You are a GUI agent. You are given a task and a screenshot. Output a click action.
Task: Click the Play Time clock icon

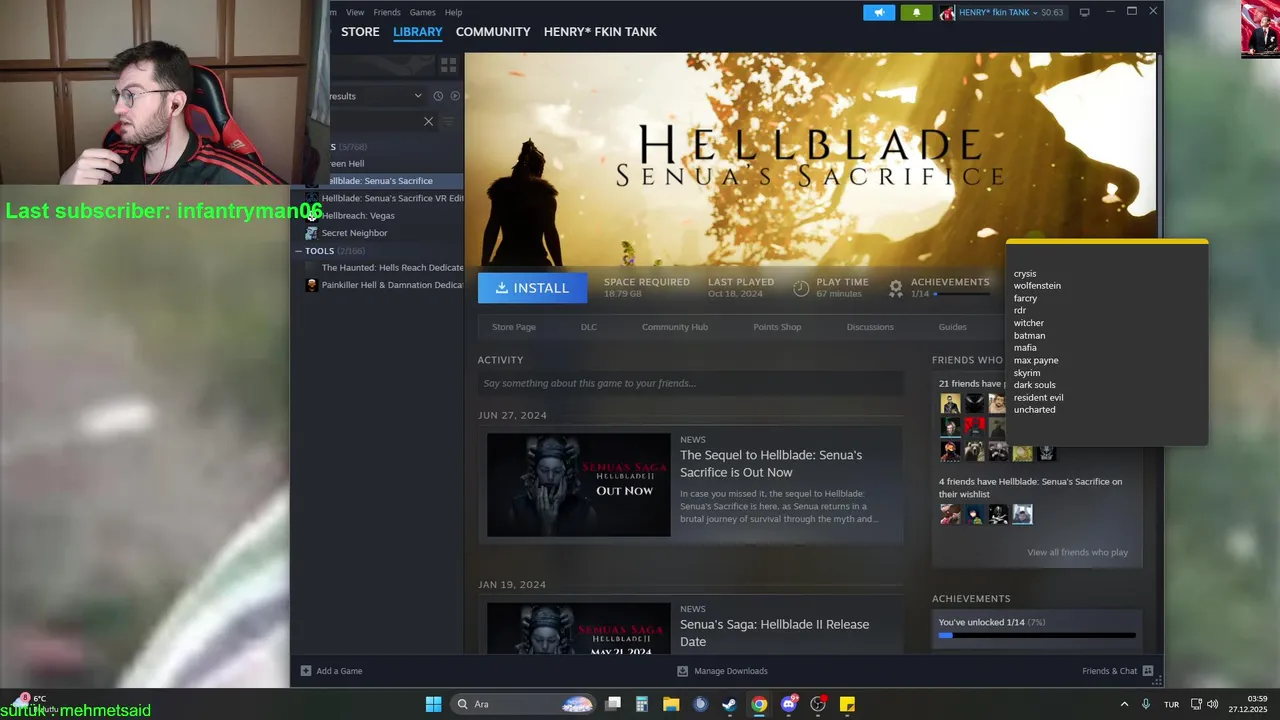801,288
